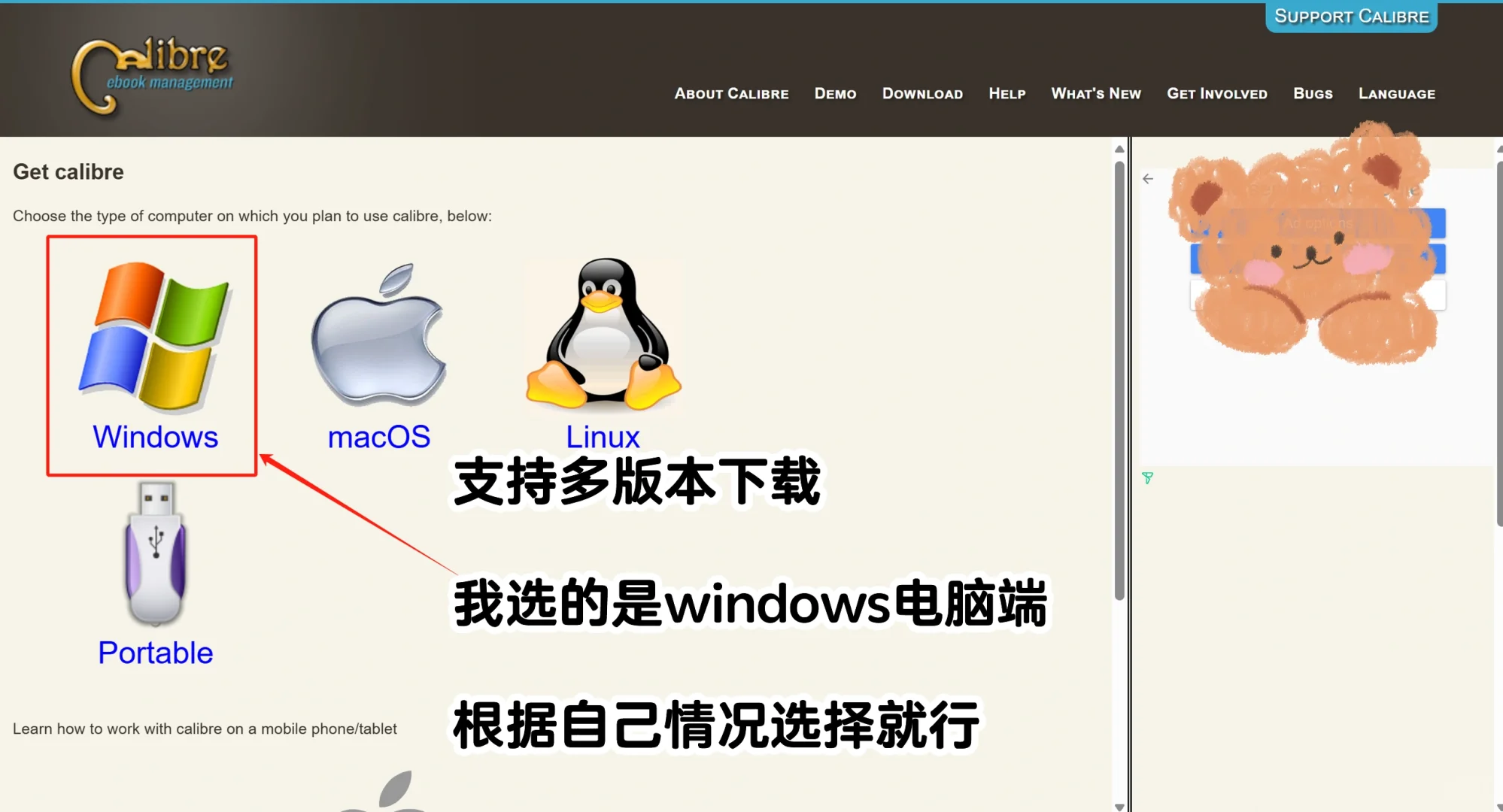
Task: Click the scroll down arrow of main page
Action: coord(1119,806)
